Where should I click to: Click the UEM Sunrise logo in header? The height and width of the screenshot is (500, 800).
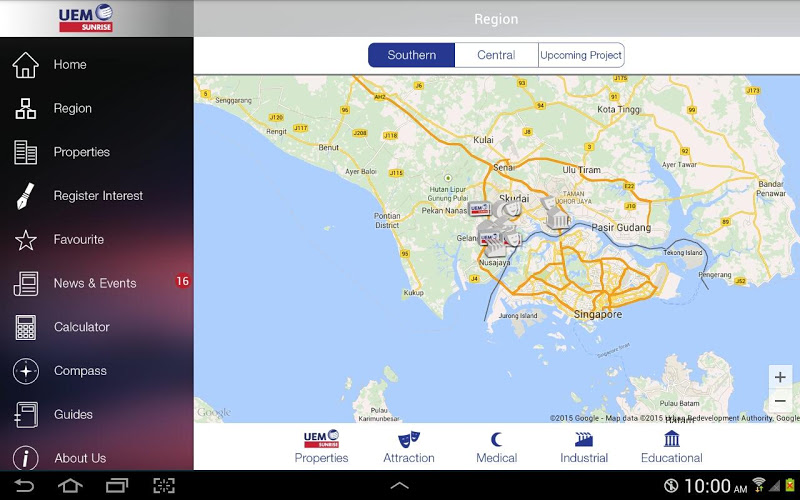tap(86, 18)
